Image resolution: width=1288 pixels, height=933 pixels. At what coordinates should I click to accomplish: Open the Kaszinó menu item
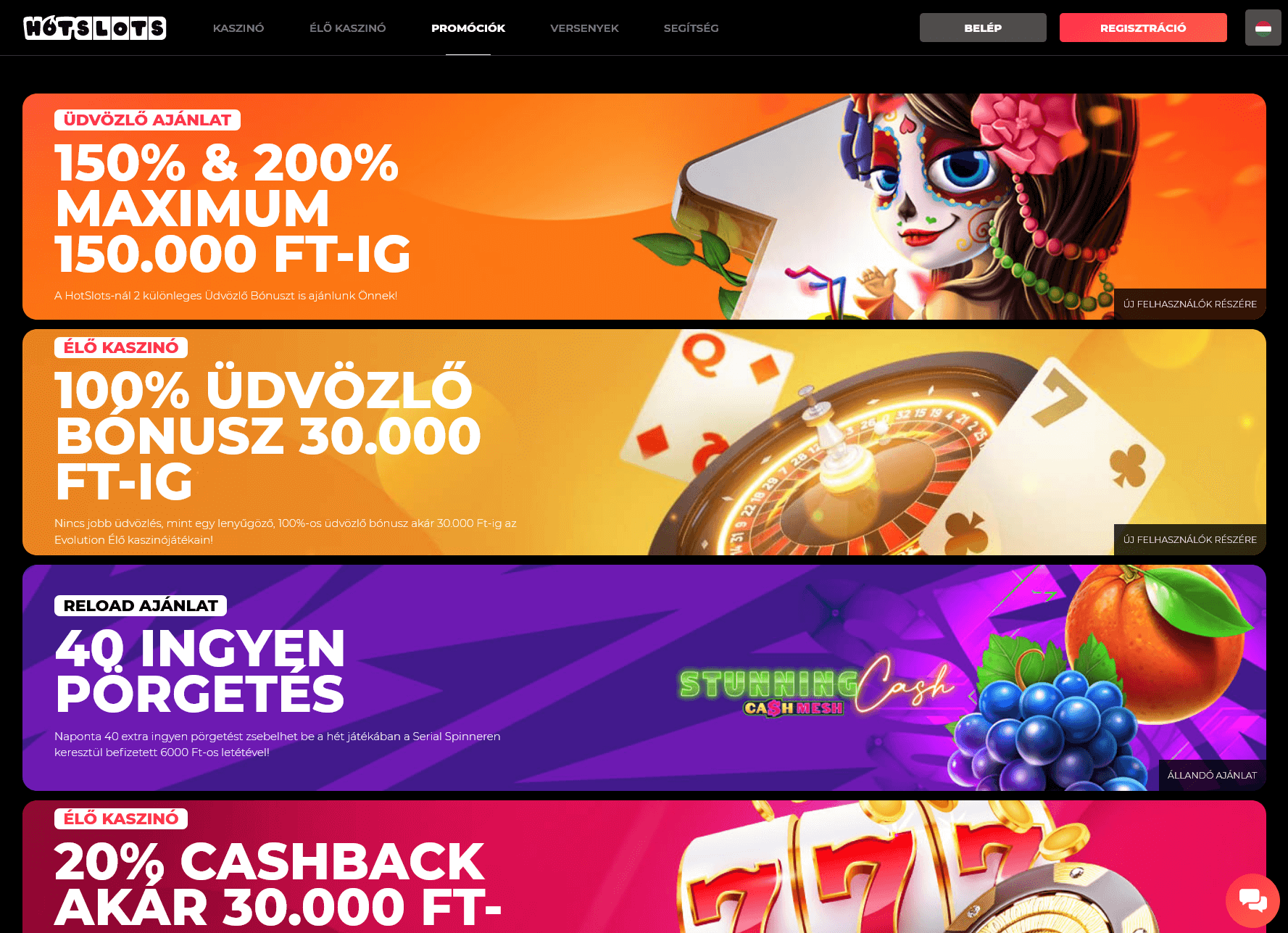pyautogui.click(x=238, y=28)
